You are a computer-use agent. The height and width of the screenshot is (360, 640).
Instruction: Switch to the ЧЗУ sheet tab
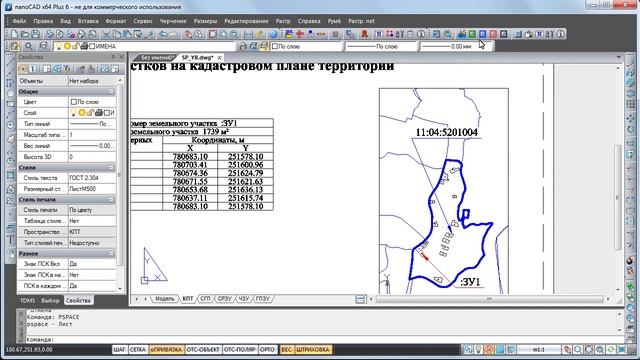coord(244,299)
